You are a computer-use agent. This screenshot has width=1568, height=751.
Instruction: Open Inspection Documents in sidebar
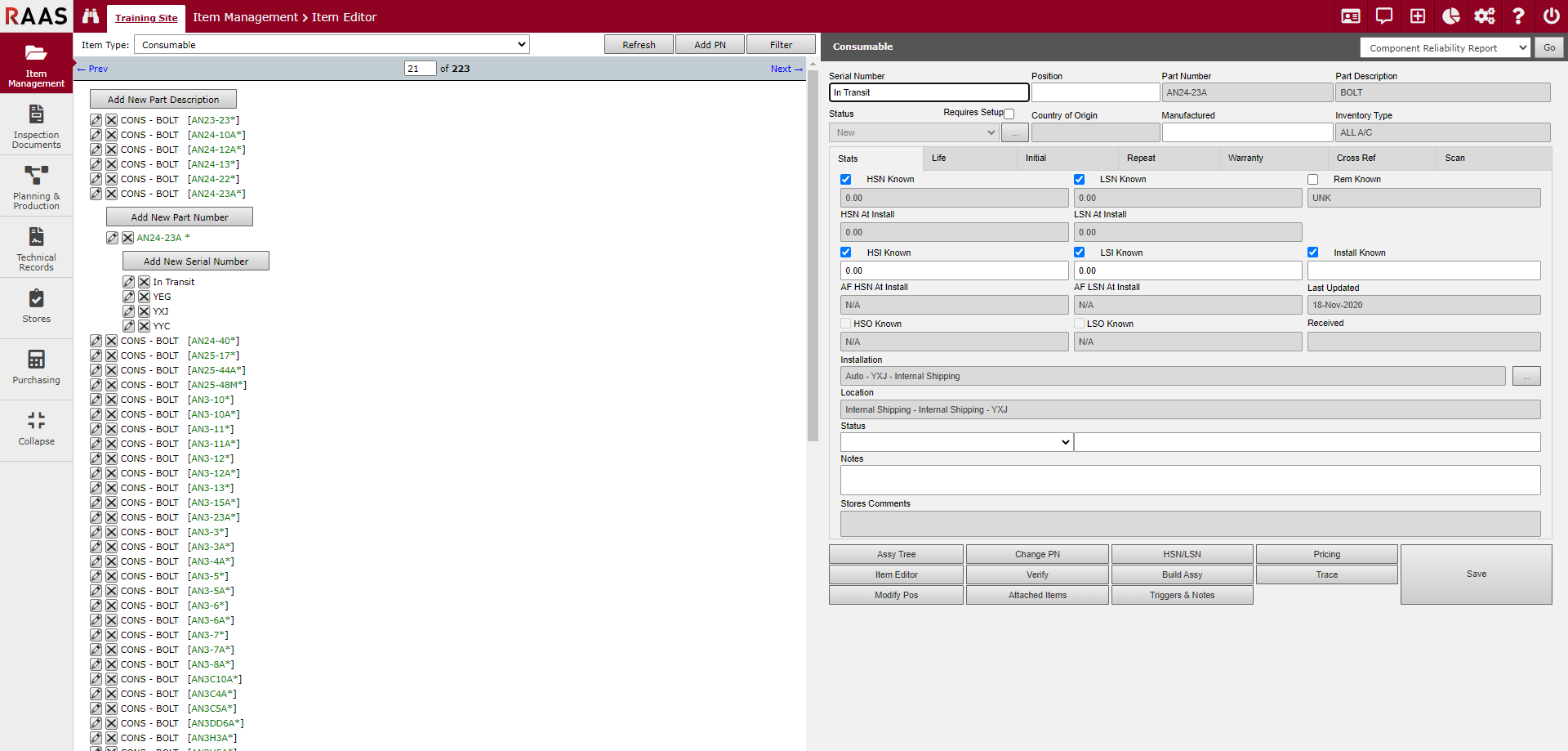36,126
